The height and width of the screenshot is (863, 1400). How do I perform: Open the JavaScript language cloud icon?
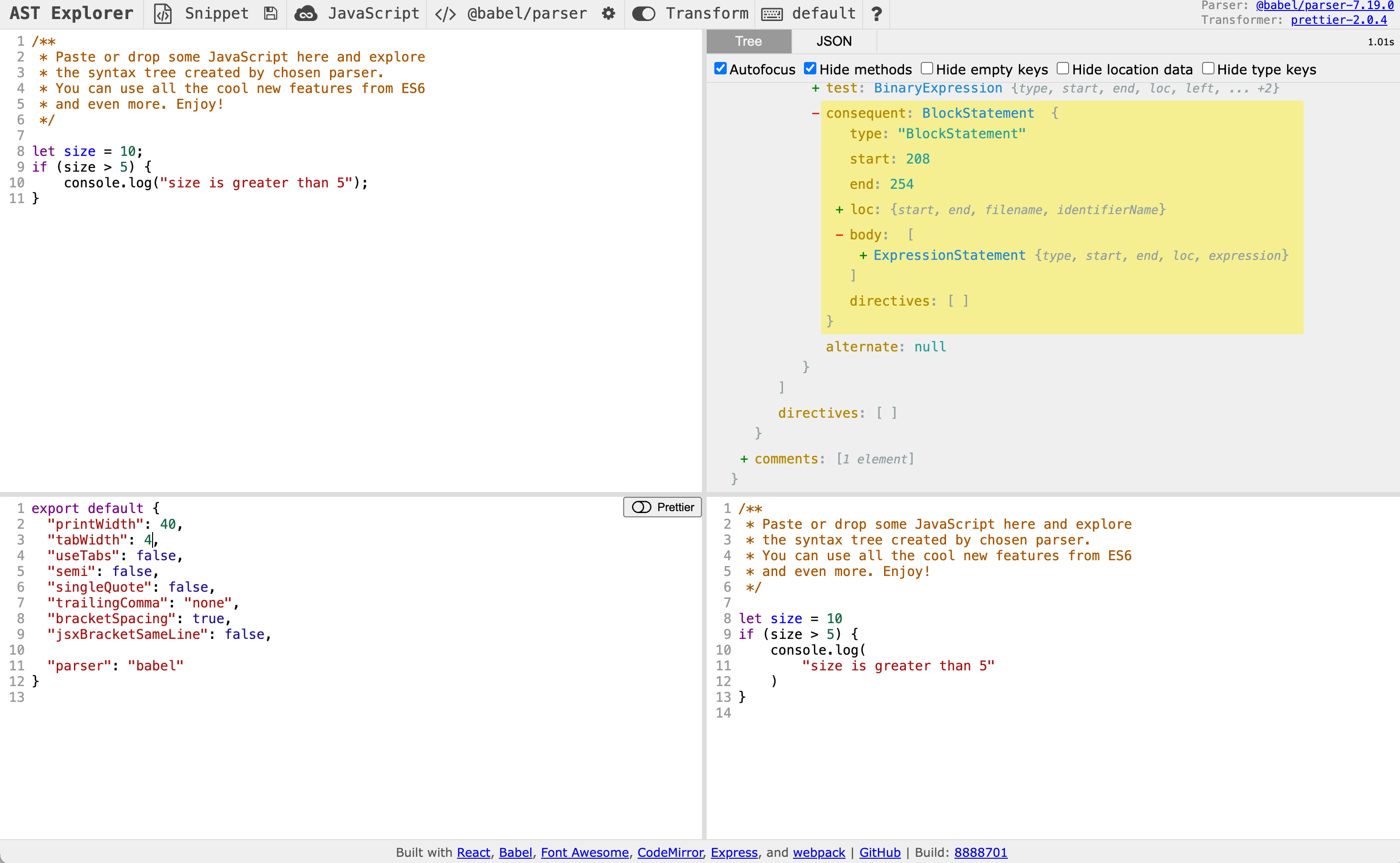coord(307,14)
